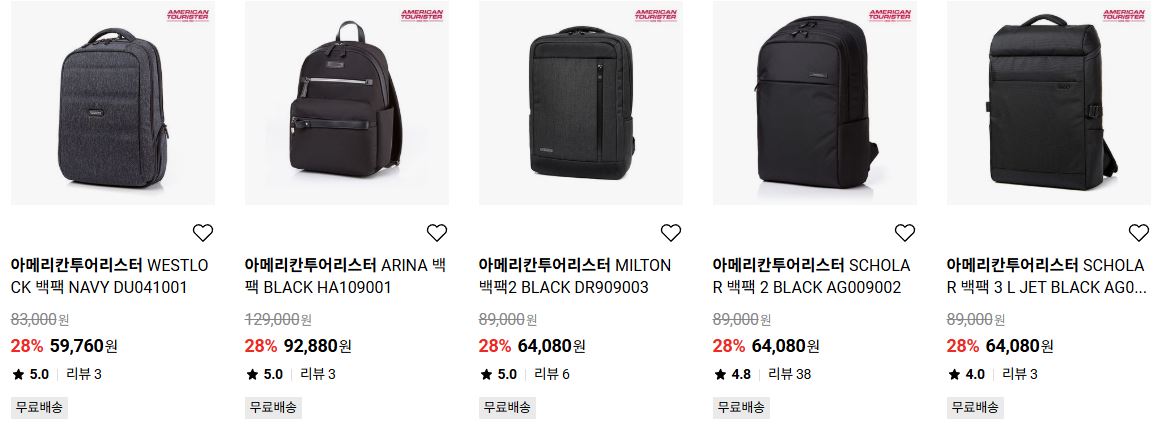Like the SCHOLAR 3 L JET BLACK backpack

1138,233
